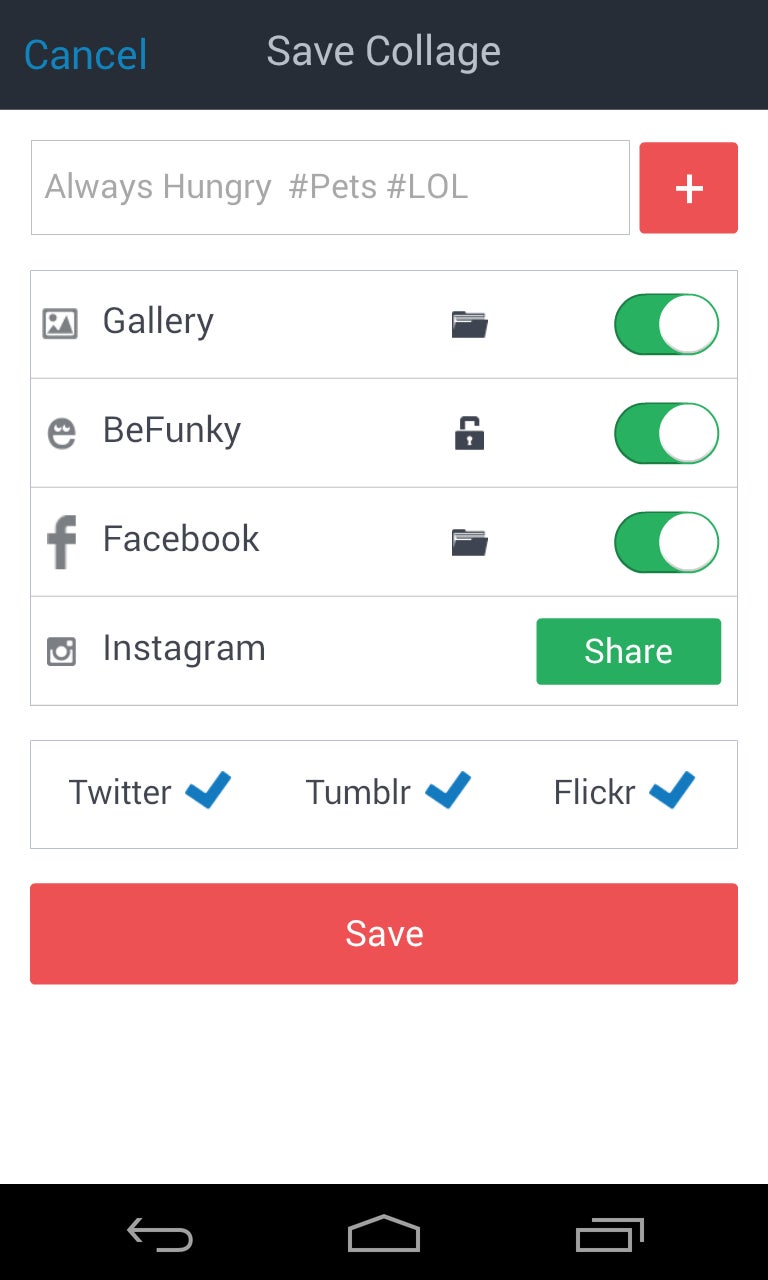
Task: Click the Instagram camera icon
Action: tap(62, 652)
